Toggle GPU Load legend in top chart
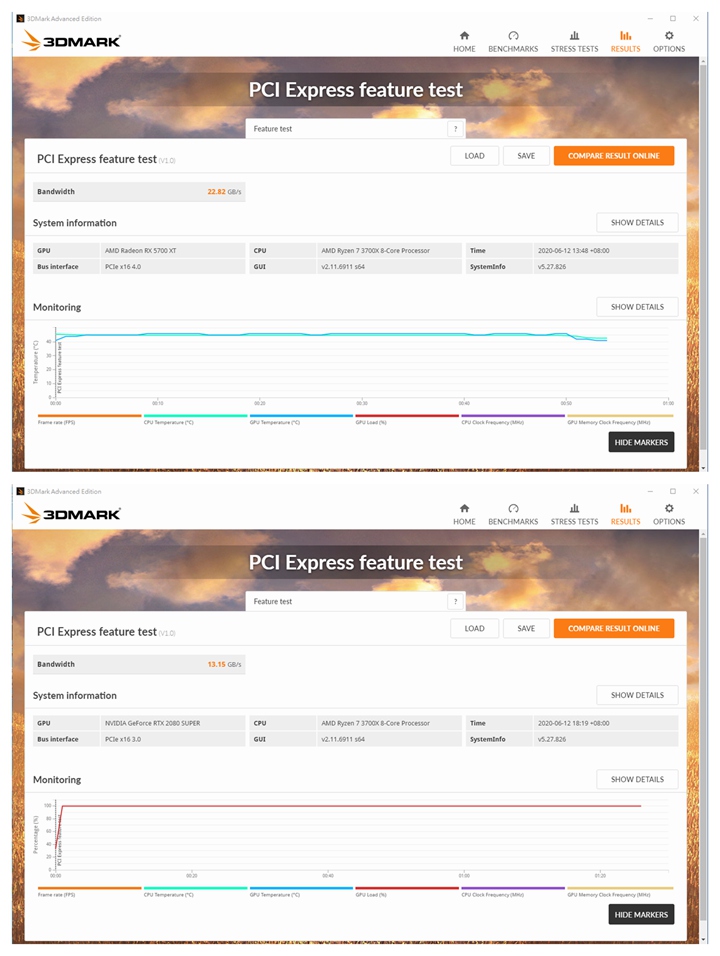This screenshot has width=720, height=956. tap(407, 419)
